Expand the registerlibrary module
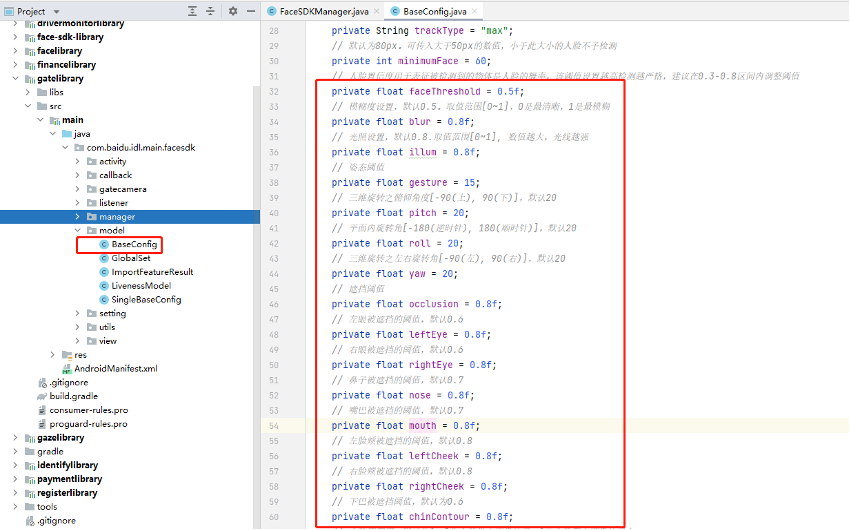The image size is (850, 530). (x=15, y=493)
